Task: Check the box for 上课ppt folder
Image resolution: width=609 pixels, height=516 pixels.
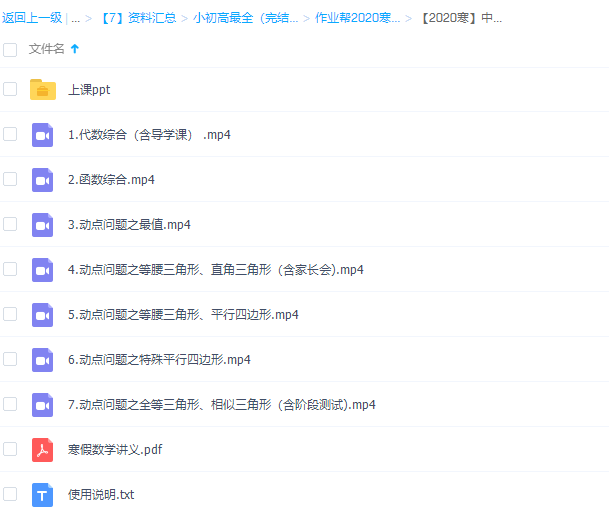Action: coord(10,89)
